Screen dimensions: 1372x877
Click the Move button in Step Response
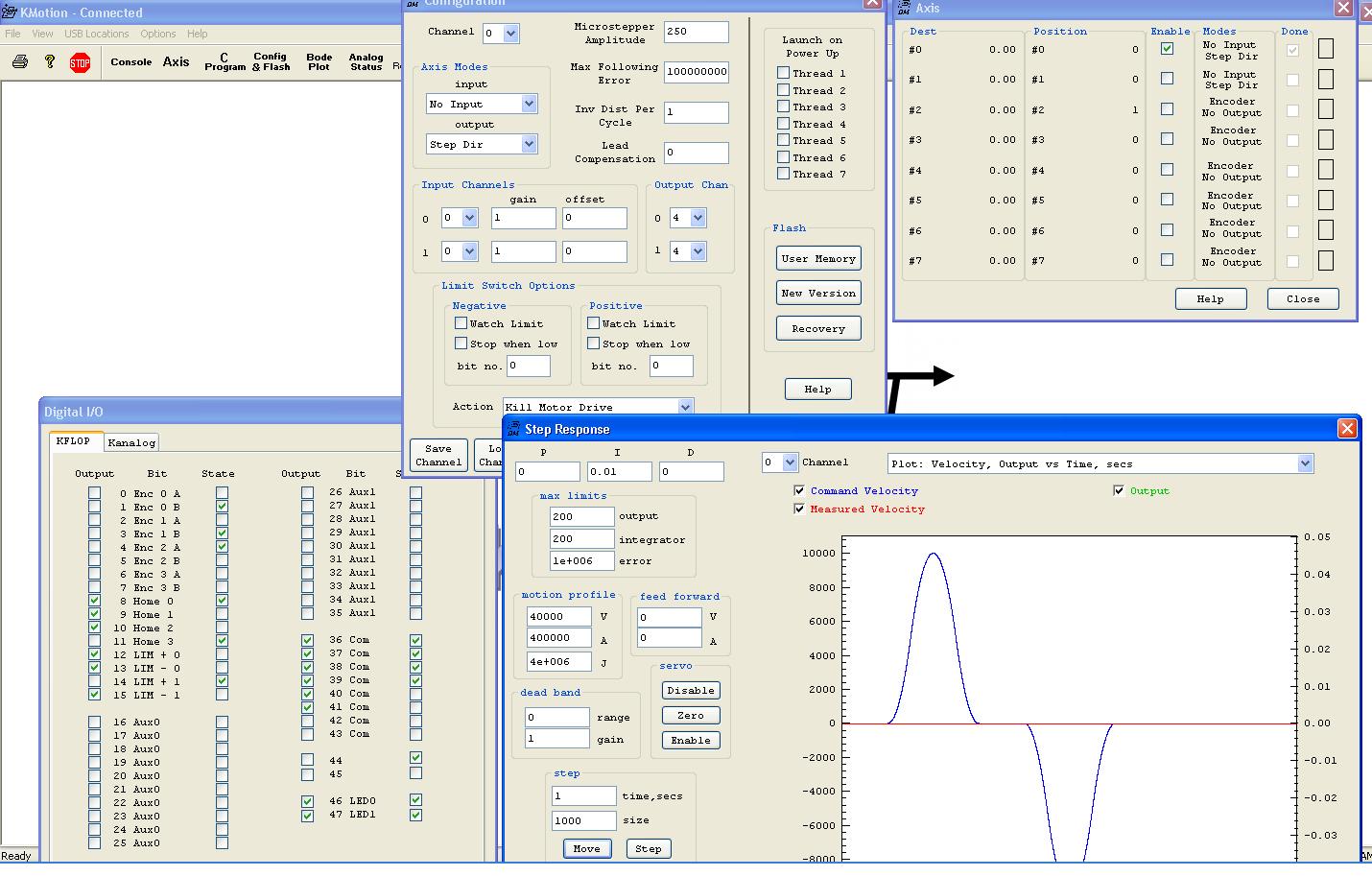click(x=586, y=848)
